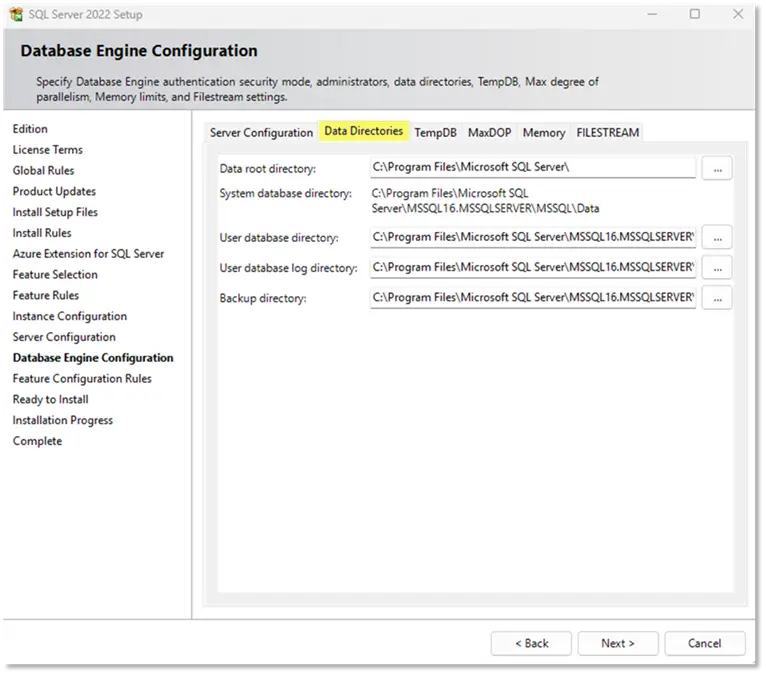Browse for the Backup directory
The image size is (766, 675).
pos(718,299)
